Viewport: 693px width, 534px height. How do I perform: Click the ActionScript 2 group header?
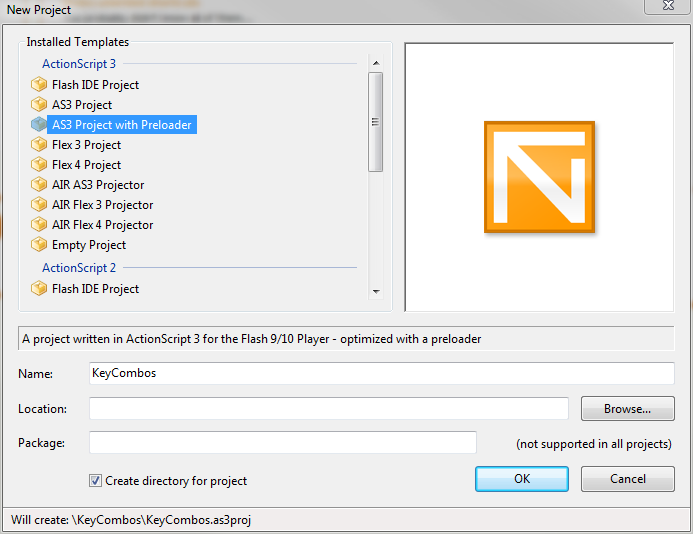click(x=79, y=267)
